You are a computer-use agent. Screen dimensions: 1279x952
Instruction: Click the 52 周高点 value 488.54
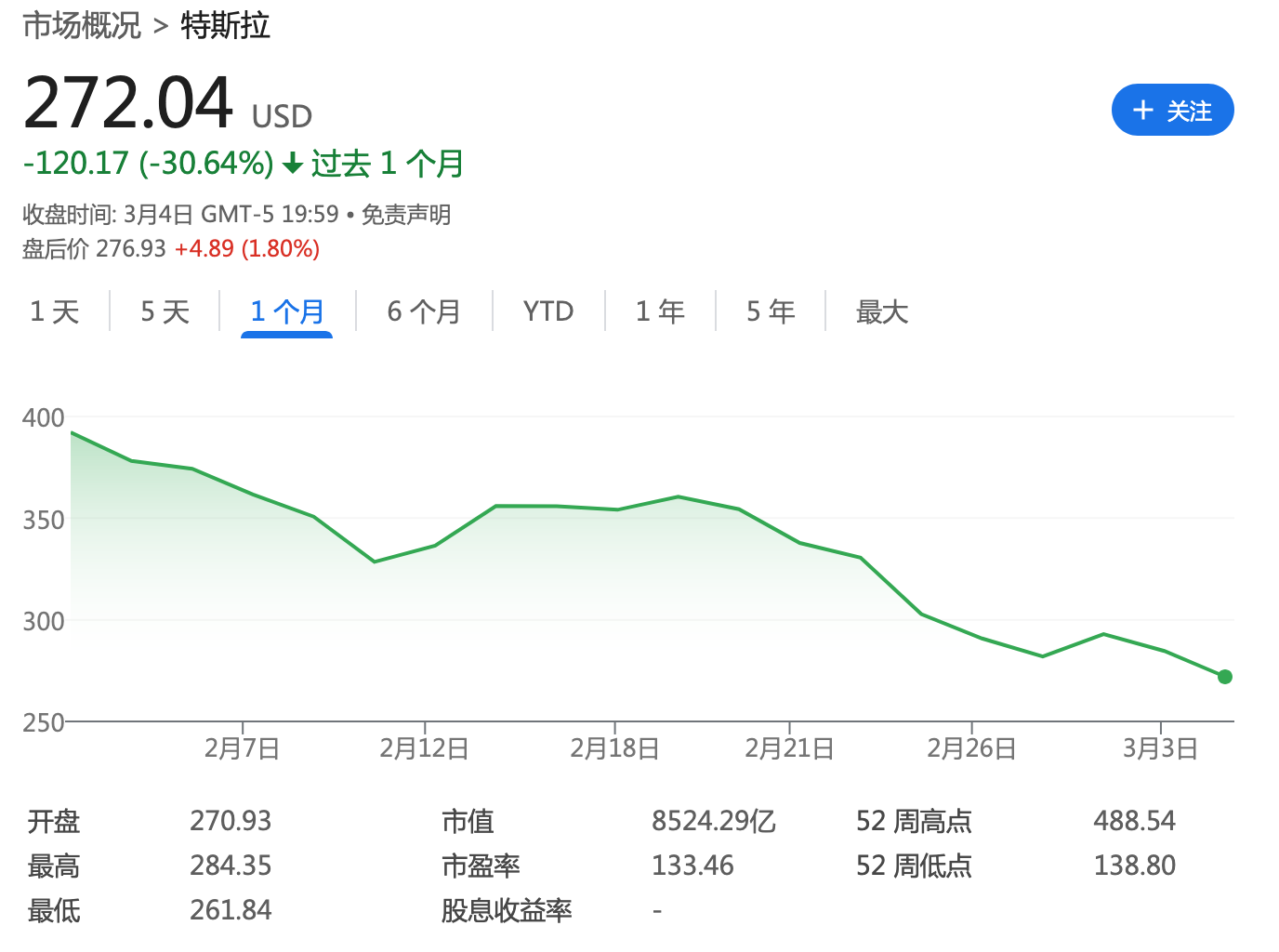click(x=1135, y=821)
